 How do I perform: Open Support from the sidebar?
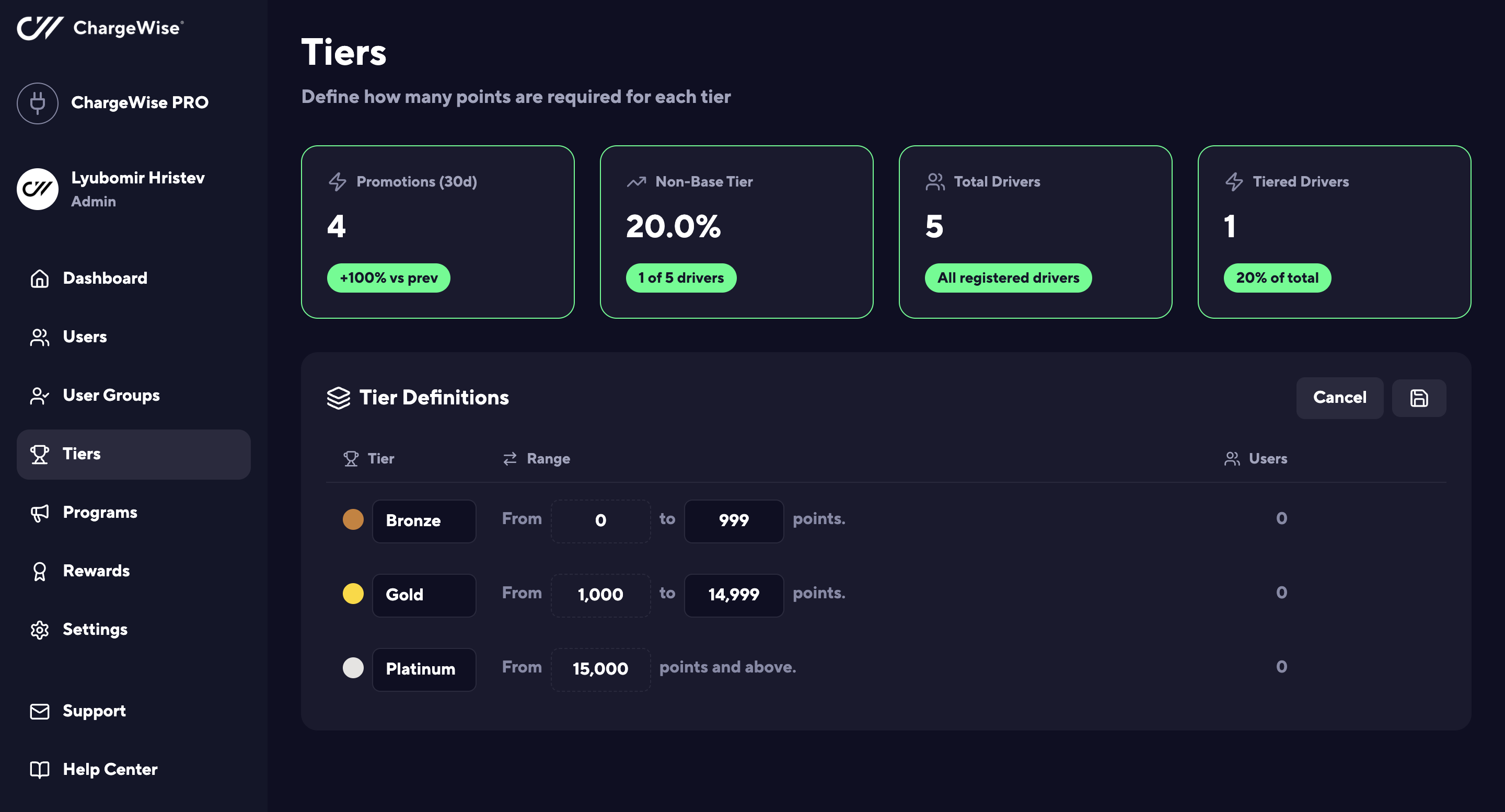click(94, 711)
